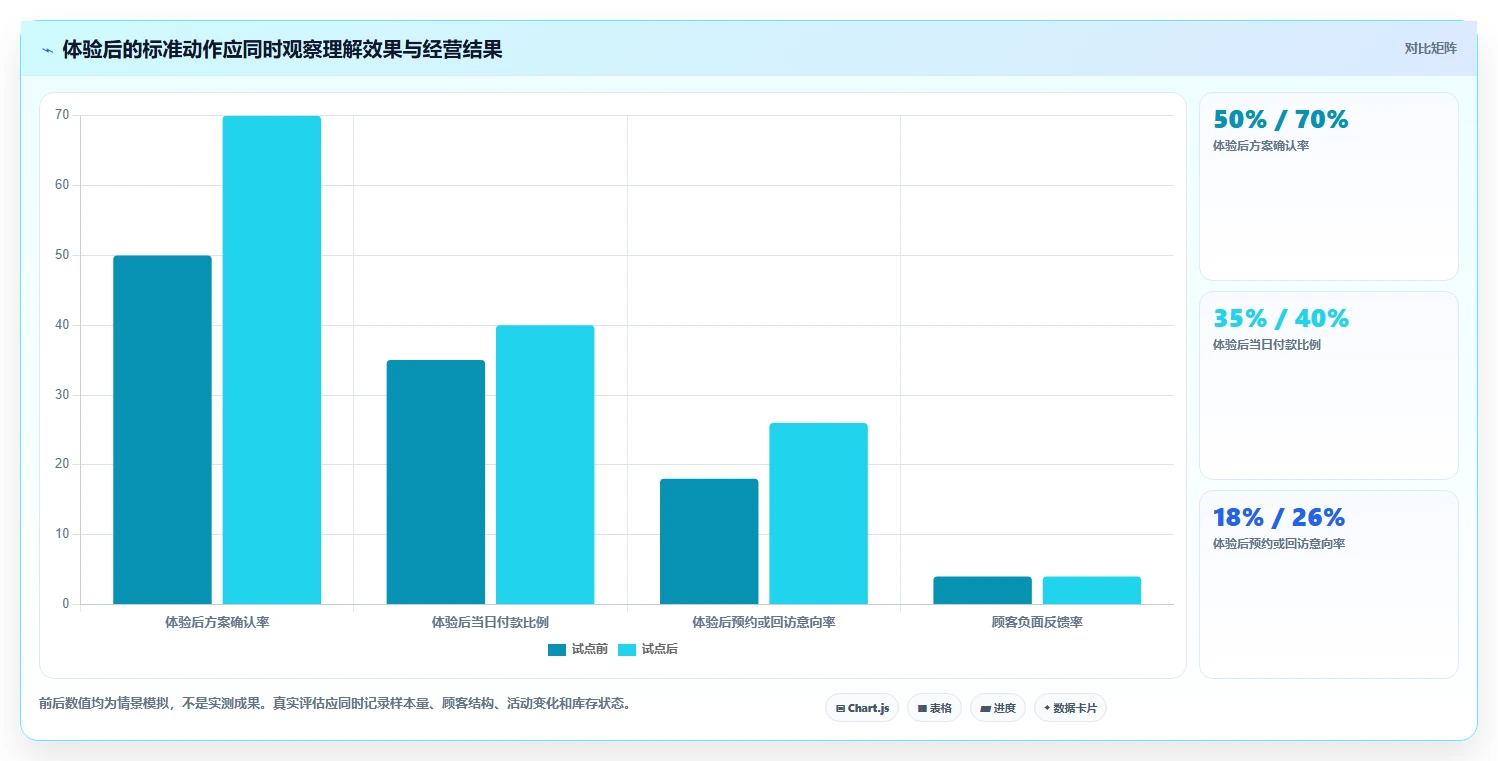This screenshot has height=761, width=1498.
Task: Click the 表格 tag
Action: click(934, 708)
